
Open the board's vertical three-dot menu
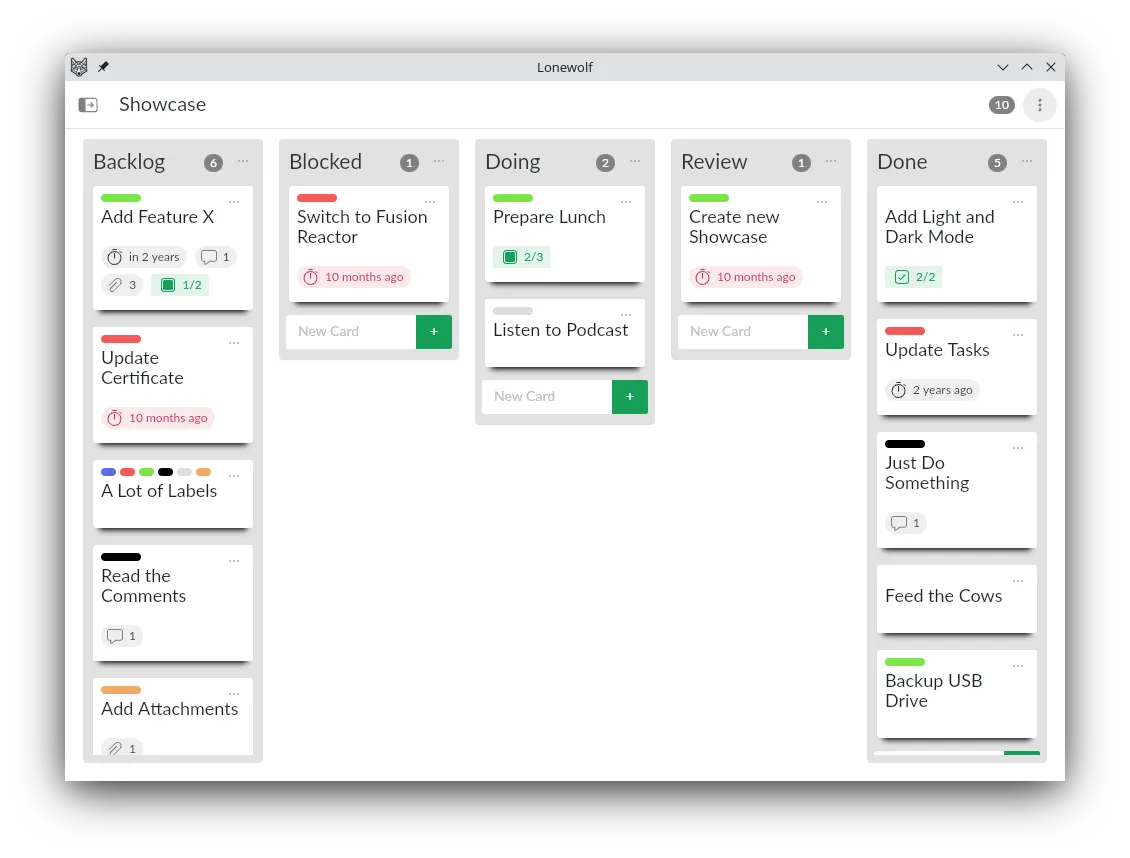pos(1039,105)
